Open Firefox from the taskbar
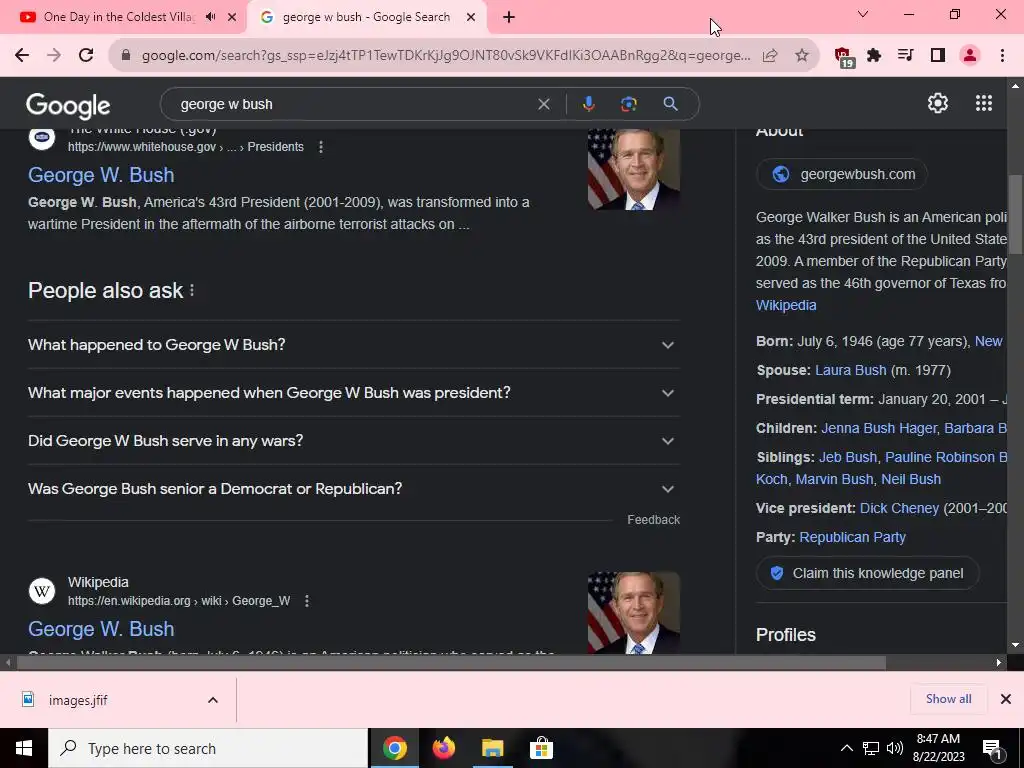This screenshot has height=768, width=1024. tap(443, 748)
